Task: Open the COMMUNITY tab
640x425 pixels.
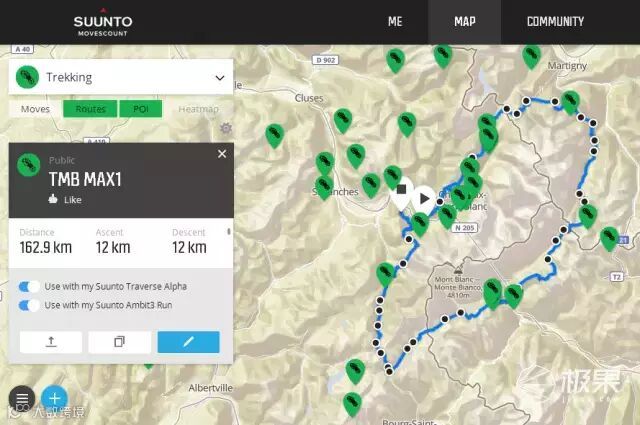Action: (x=555, y=22)
